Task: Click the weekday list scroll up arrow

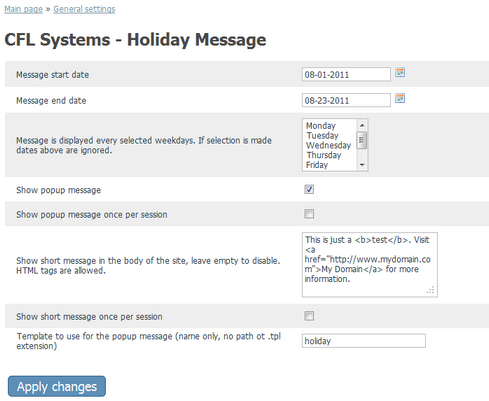Action: point(362,125)
